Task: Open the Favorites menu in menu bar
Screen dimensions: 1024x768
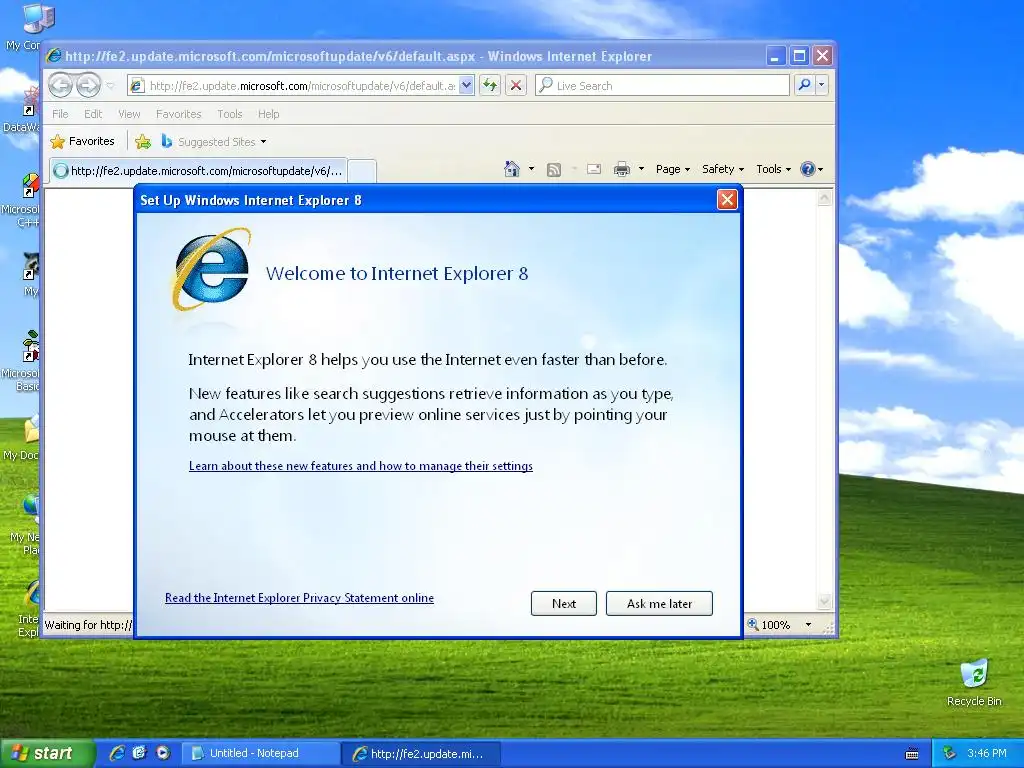Action: (x=178, y=114)
